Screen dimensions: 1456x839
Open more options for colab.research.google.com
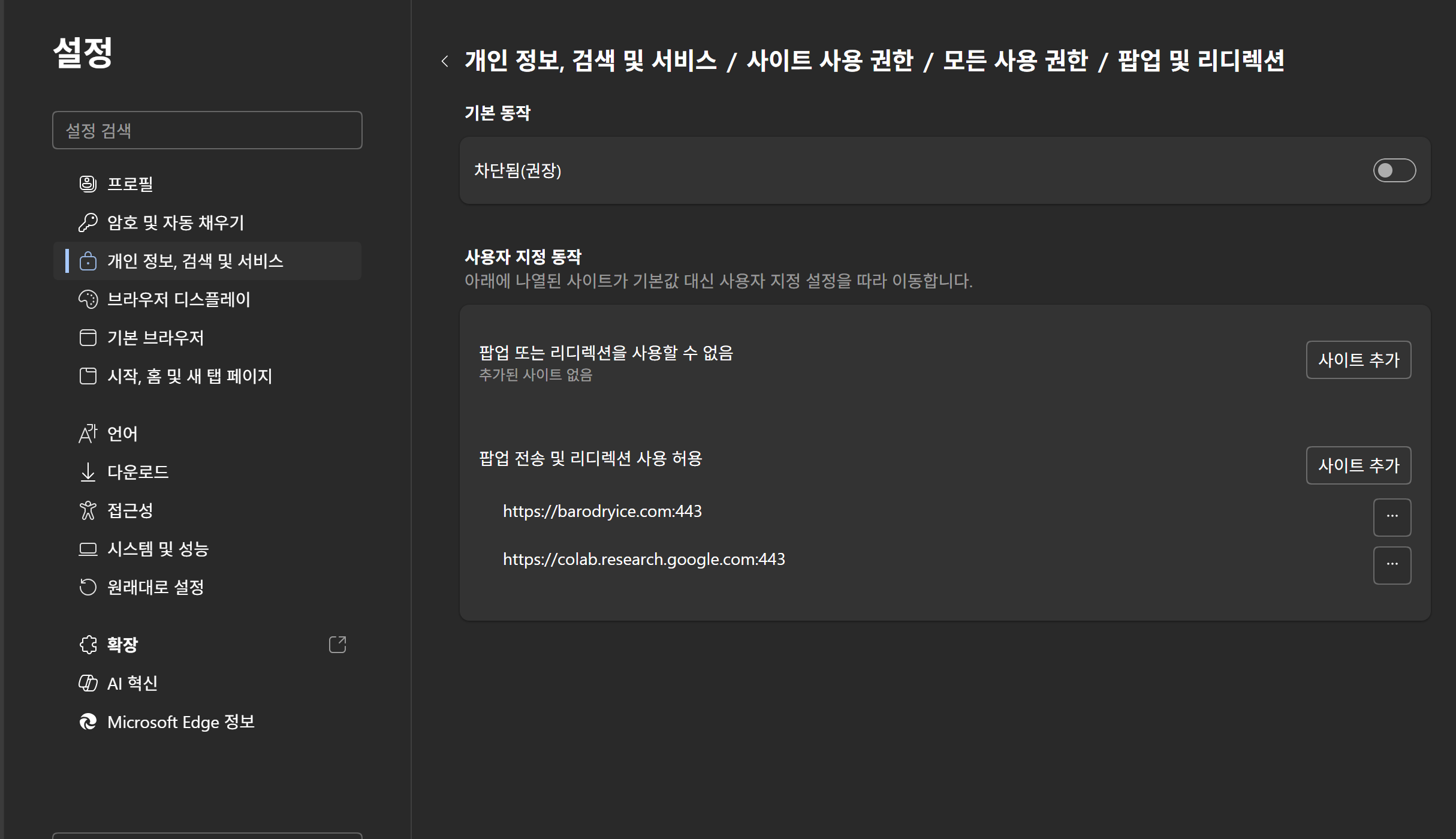(x=1392, y=565)
